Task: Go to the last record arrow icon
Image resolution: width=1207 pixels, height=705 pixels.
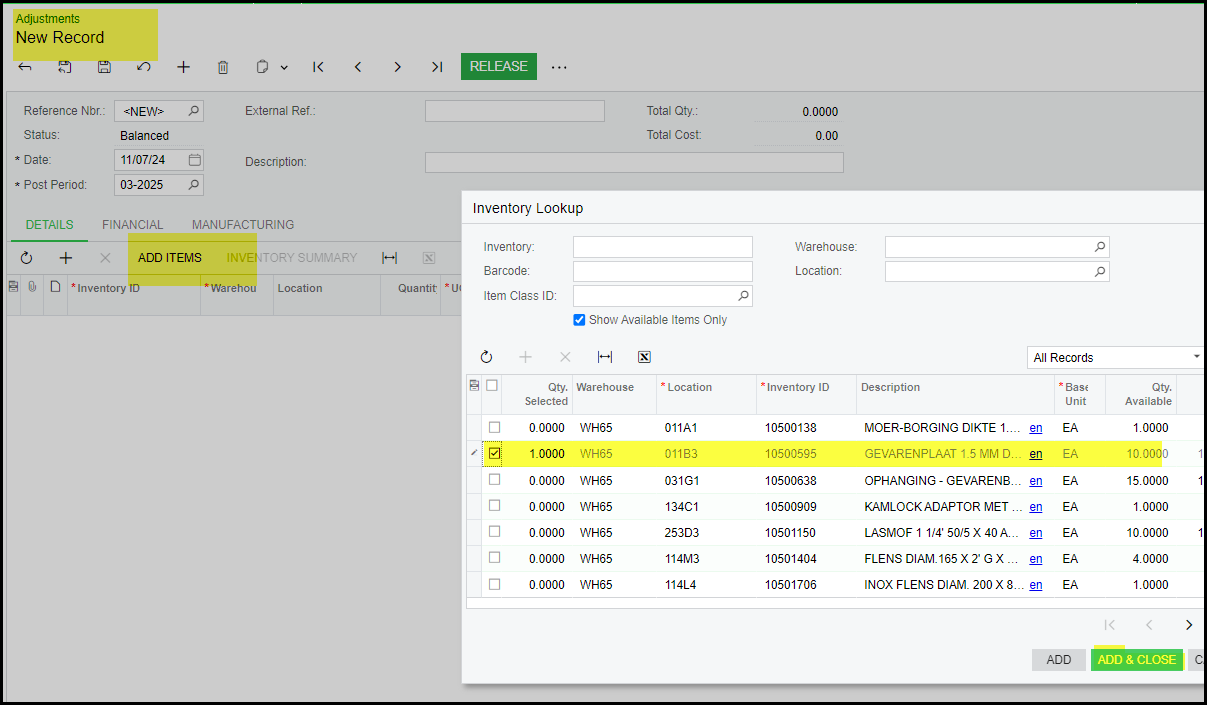Action: tap(437, 67)
